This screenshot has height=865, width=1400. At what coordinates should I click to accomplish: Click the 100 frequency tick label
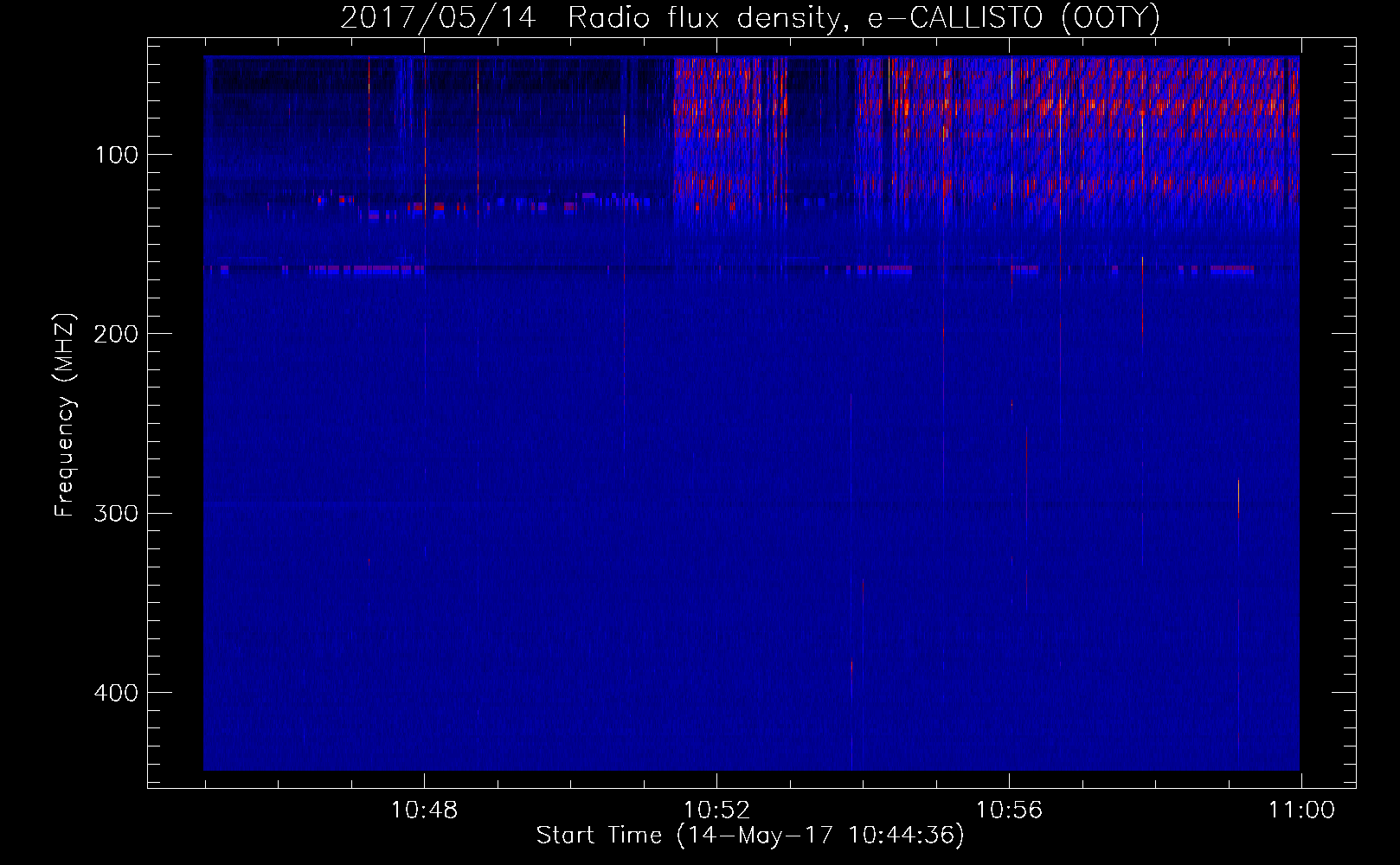click(117, 155)
